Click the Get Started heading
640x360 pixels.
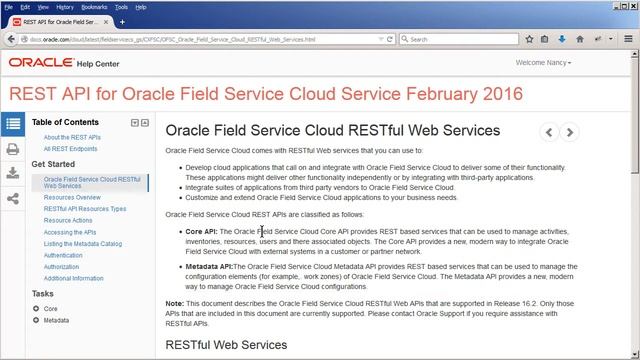click(x=53, y=164)
